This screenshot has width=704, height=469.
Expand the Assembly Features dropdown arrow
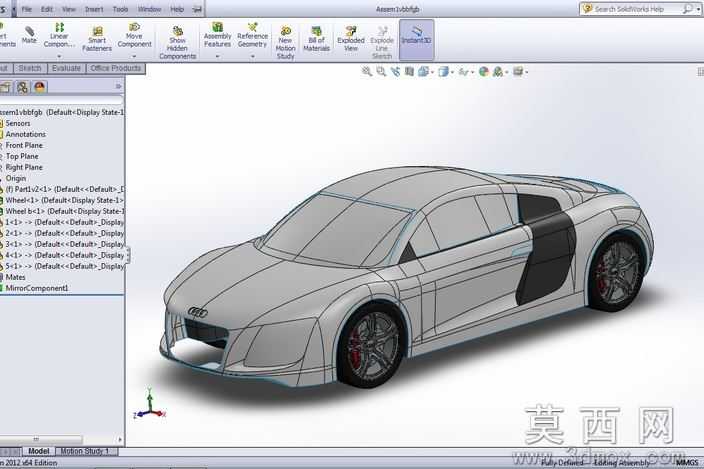coord(217,57)
